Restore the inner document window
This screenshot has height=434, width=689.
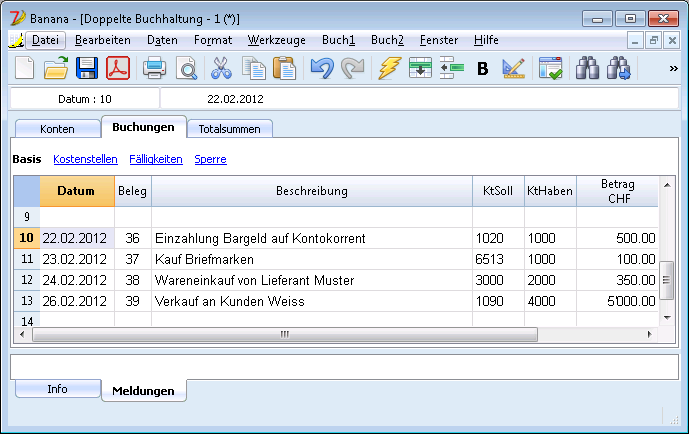653,40
